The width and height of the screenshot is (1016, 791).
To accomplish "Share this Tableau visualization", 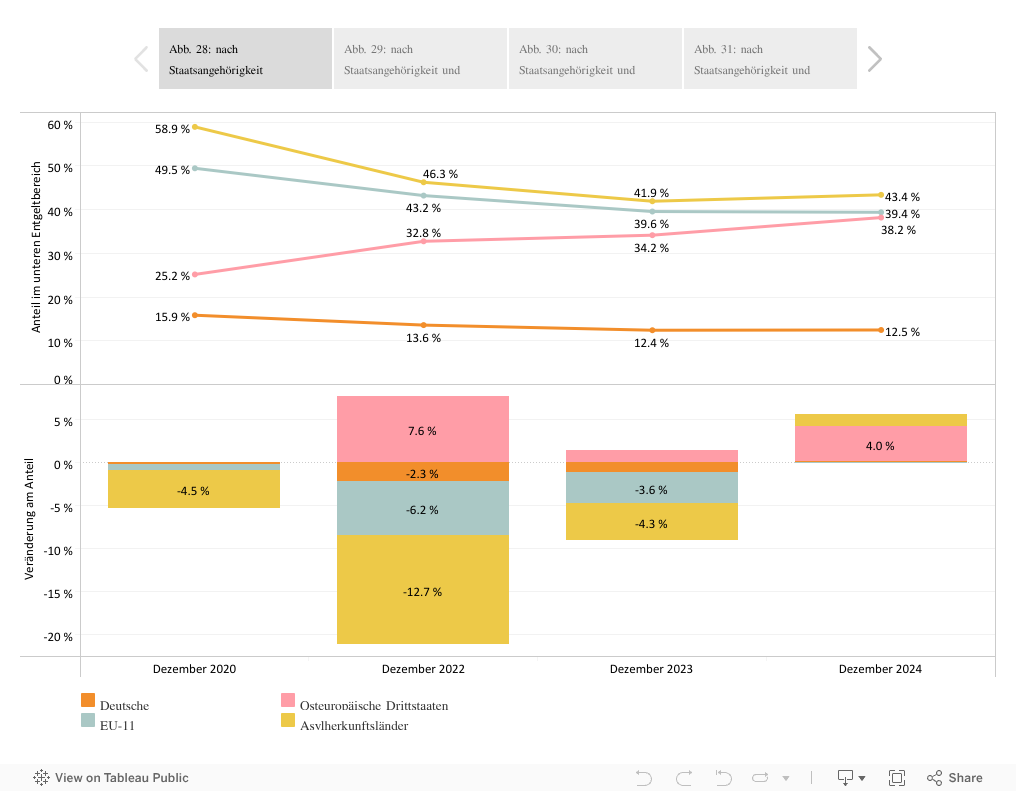I will pos(955,778).
